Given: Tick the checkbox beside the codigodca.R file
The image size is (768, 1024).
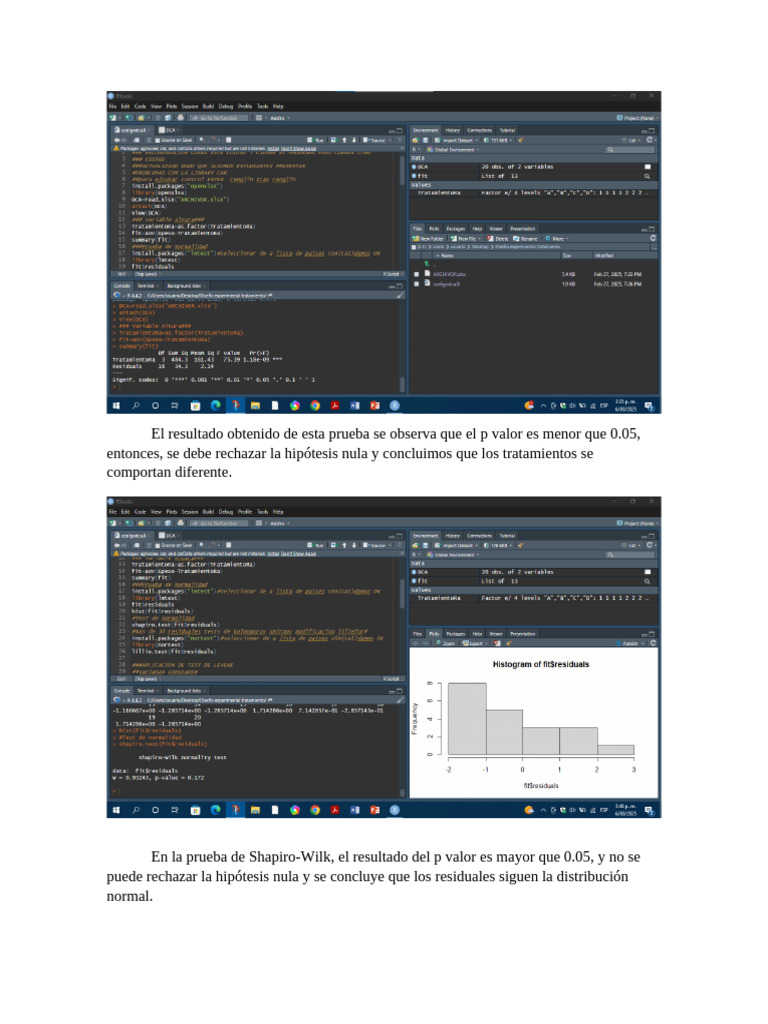Looking at the screenshot, I should tap(417, 284).
